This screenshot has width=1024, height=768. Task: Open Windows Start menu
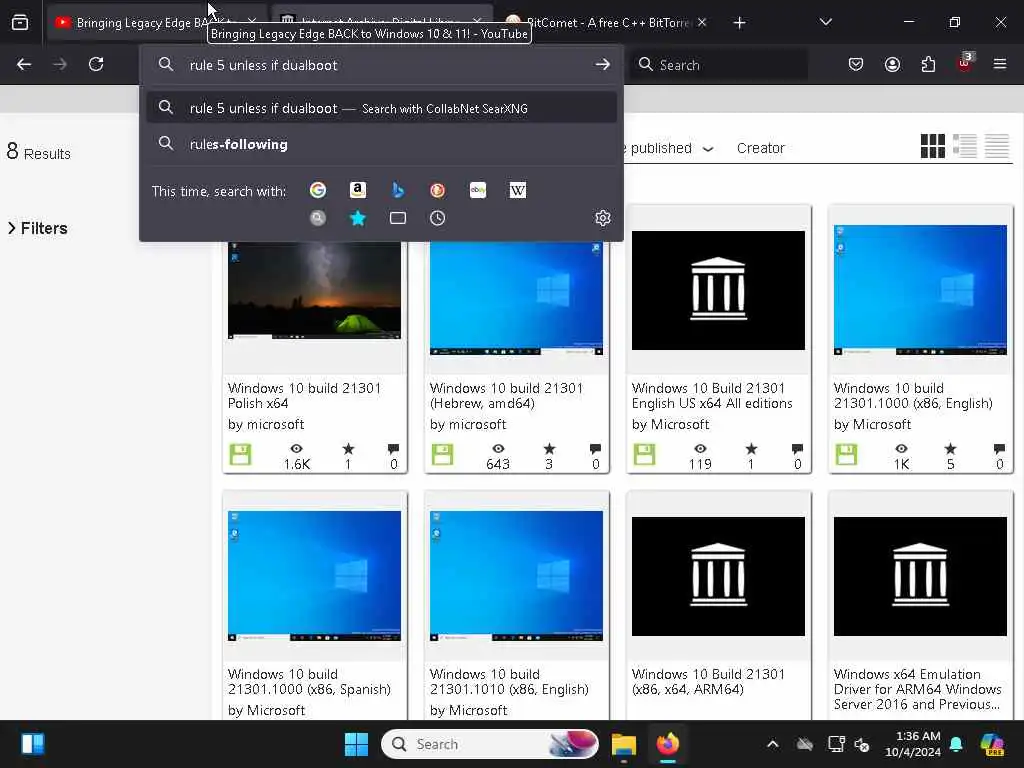[x=357, y=744]
